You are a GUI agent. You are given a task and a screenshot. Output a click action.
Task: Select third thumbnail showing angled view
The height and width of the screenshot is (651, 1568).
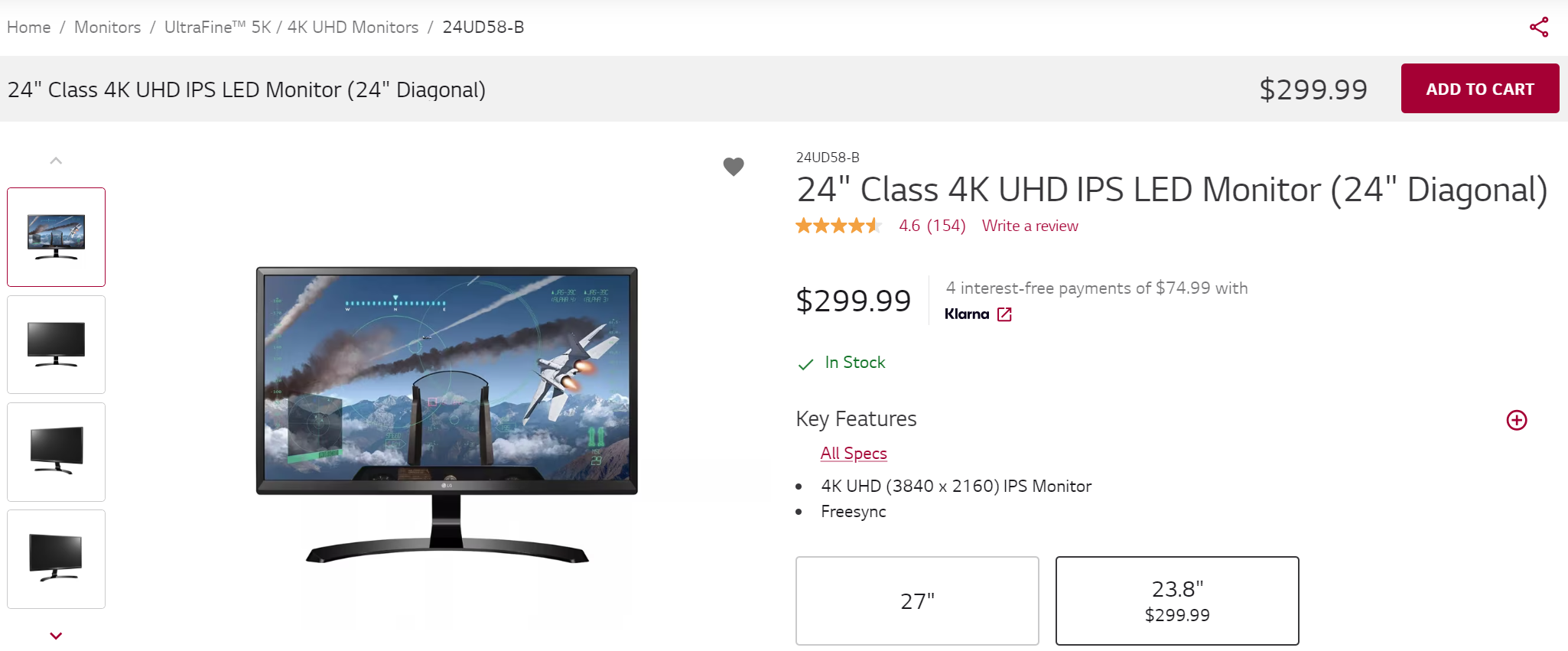(57, 451)
